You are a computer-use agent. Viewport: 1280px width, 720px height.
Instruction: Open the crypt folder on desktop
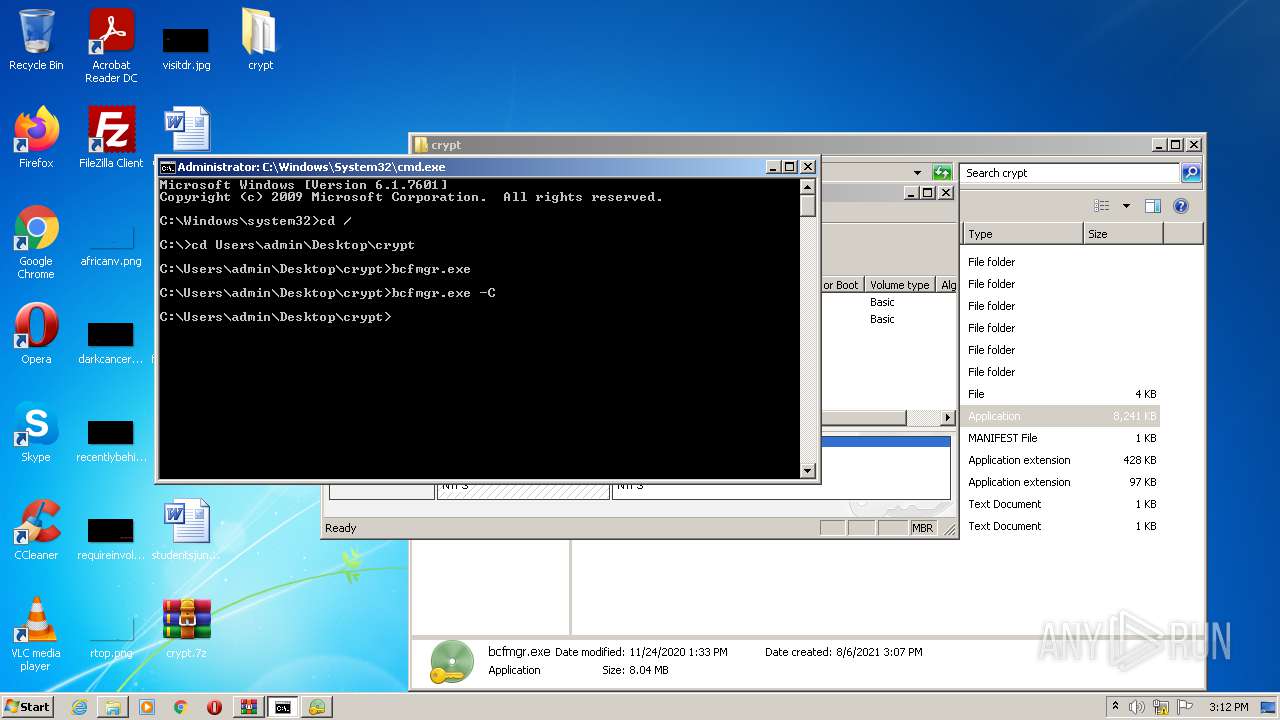click(260, 41)
